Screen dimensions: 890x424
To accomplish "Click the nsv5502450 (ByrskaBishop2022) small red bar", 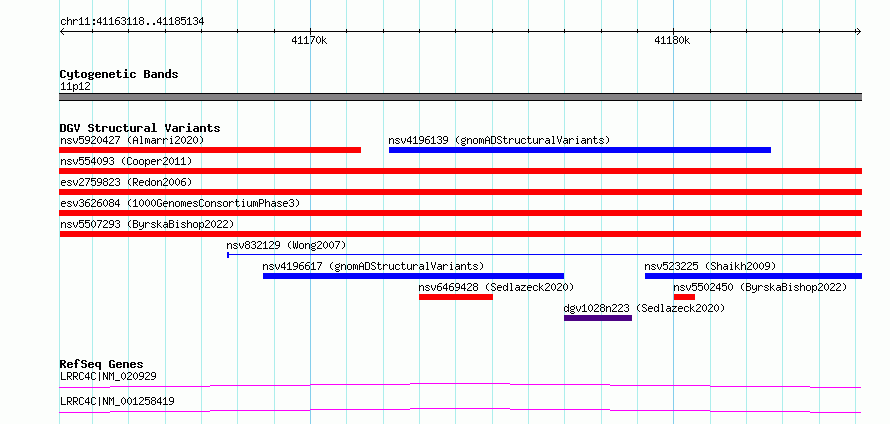I will click(684, 297).
